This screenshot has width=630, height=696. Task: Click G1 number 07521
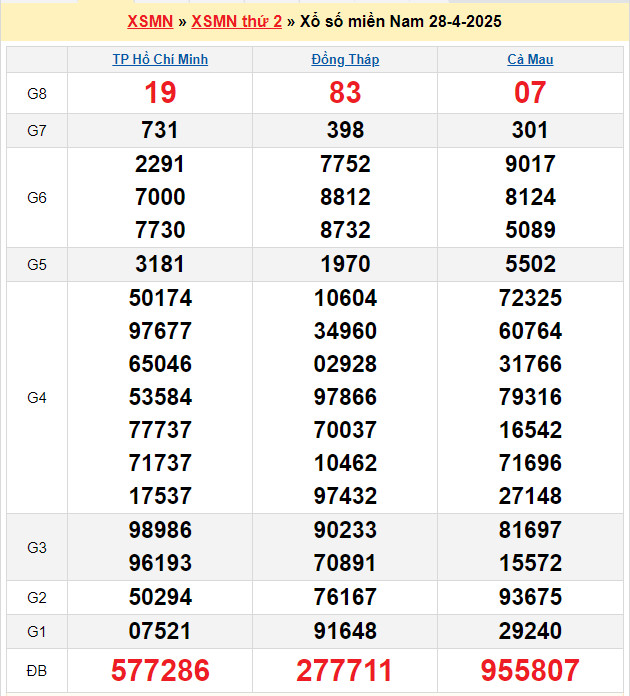click(160, 631)
